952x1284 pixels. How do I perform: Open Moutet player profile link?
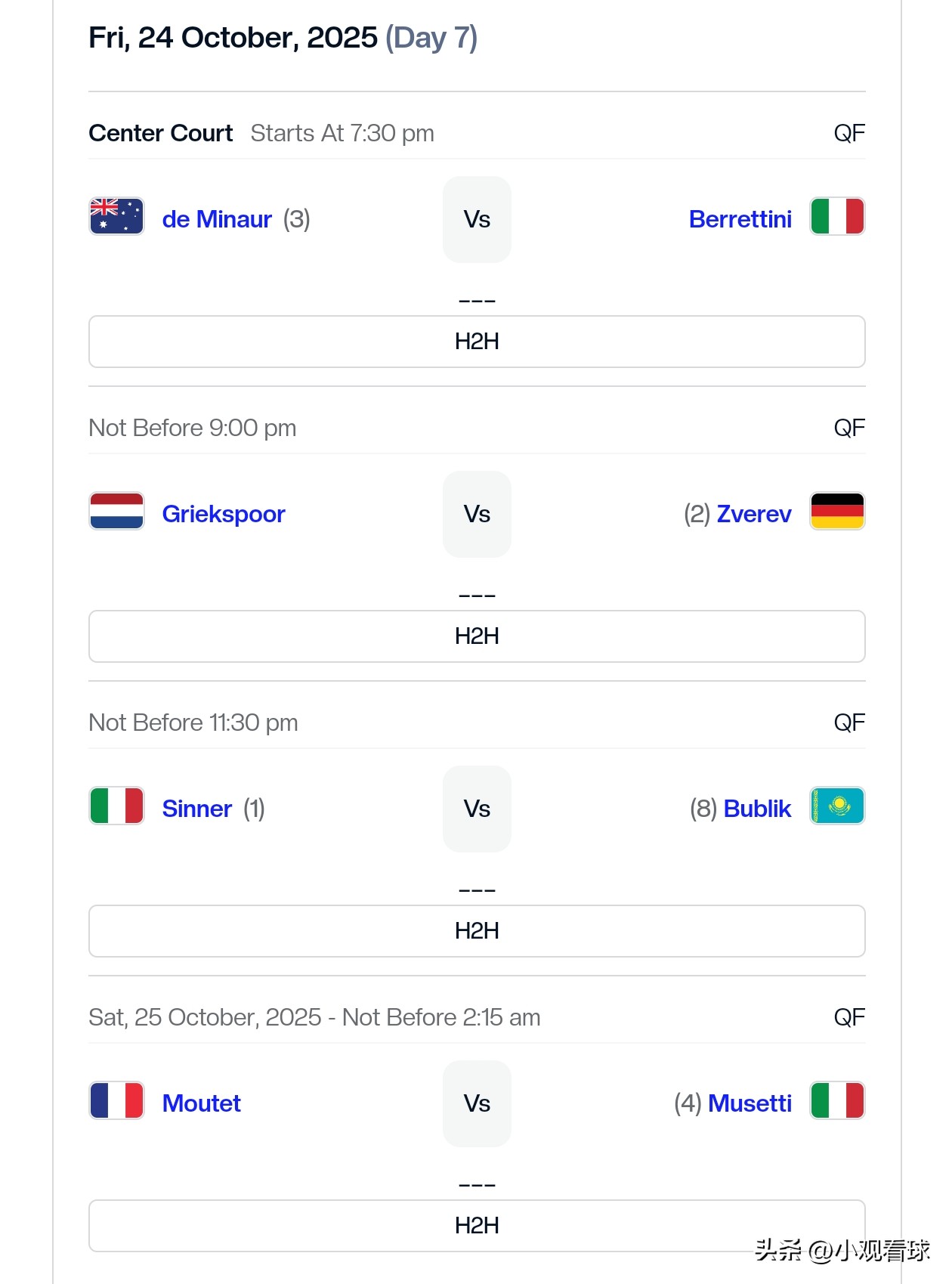[x=202, y=1103]
